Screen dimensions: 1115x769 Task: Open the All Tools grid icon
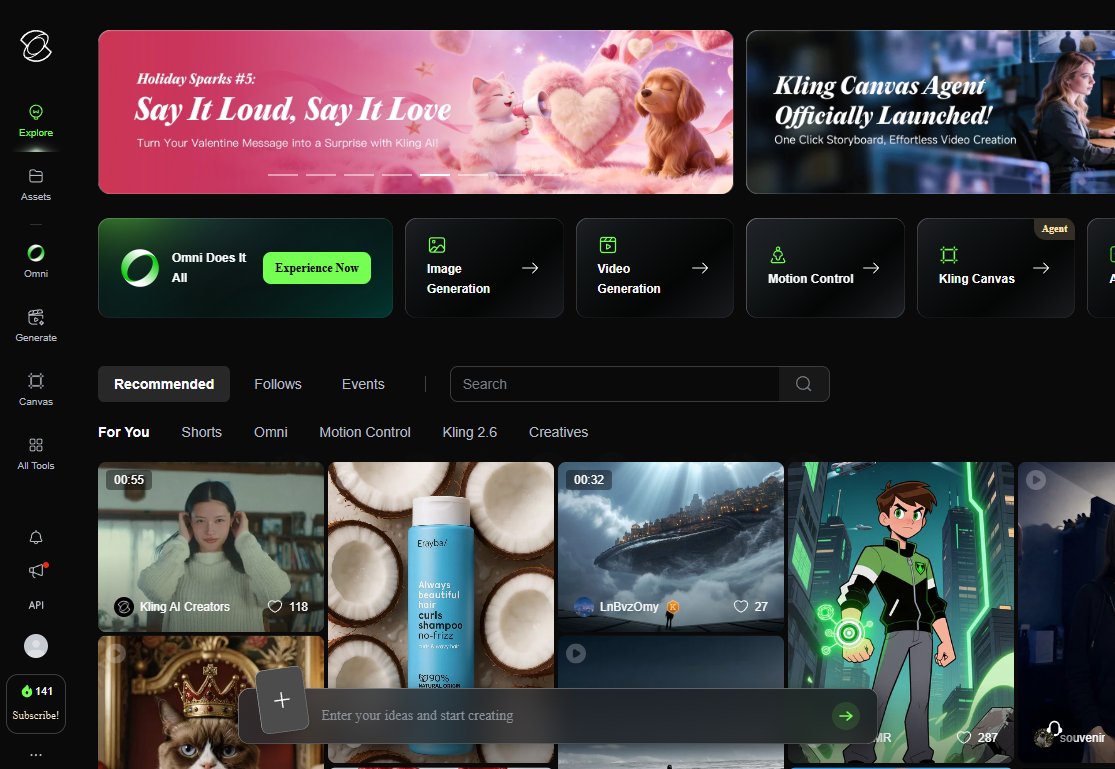[x=36, y=452]
